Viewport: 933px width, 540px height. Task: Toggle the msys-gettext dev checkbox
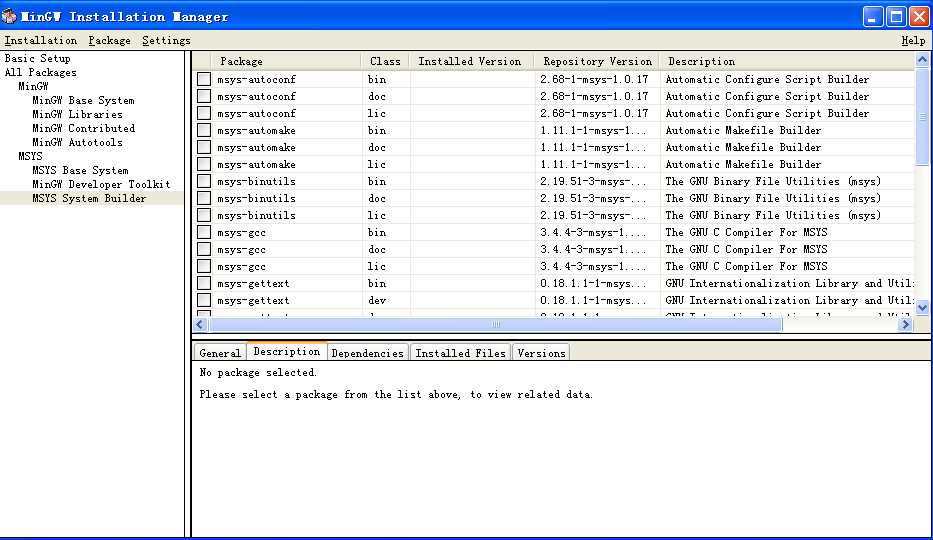click(x=204, y=300)
